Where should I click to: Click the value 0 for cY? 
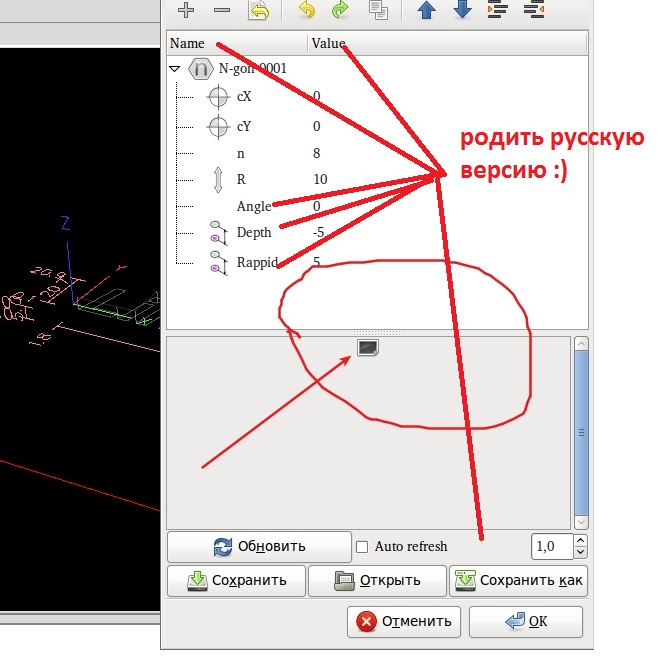[316, 127]
